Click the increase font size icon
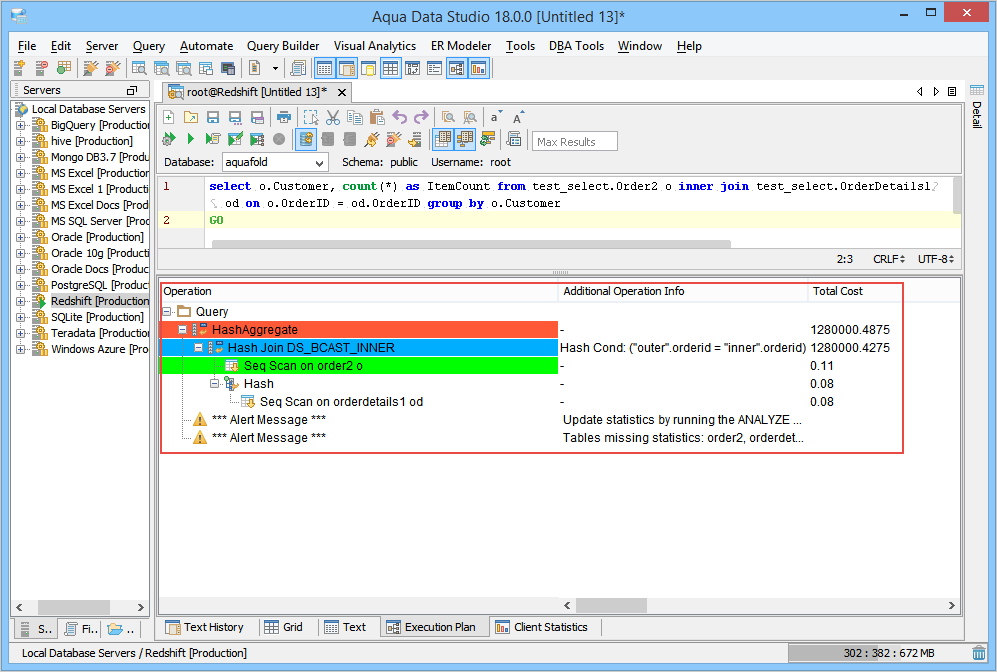 [x=518, y=117]
